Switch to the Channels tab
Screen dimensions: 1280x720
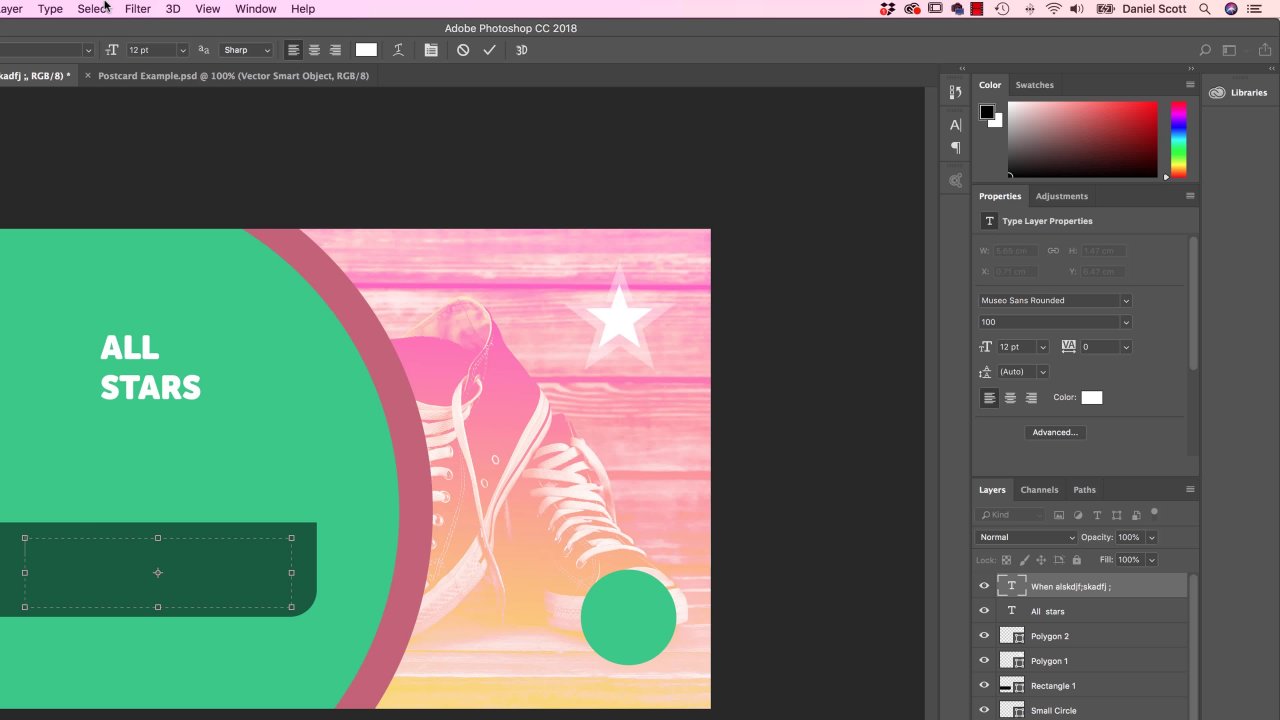coord(1039,490)
